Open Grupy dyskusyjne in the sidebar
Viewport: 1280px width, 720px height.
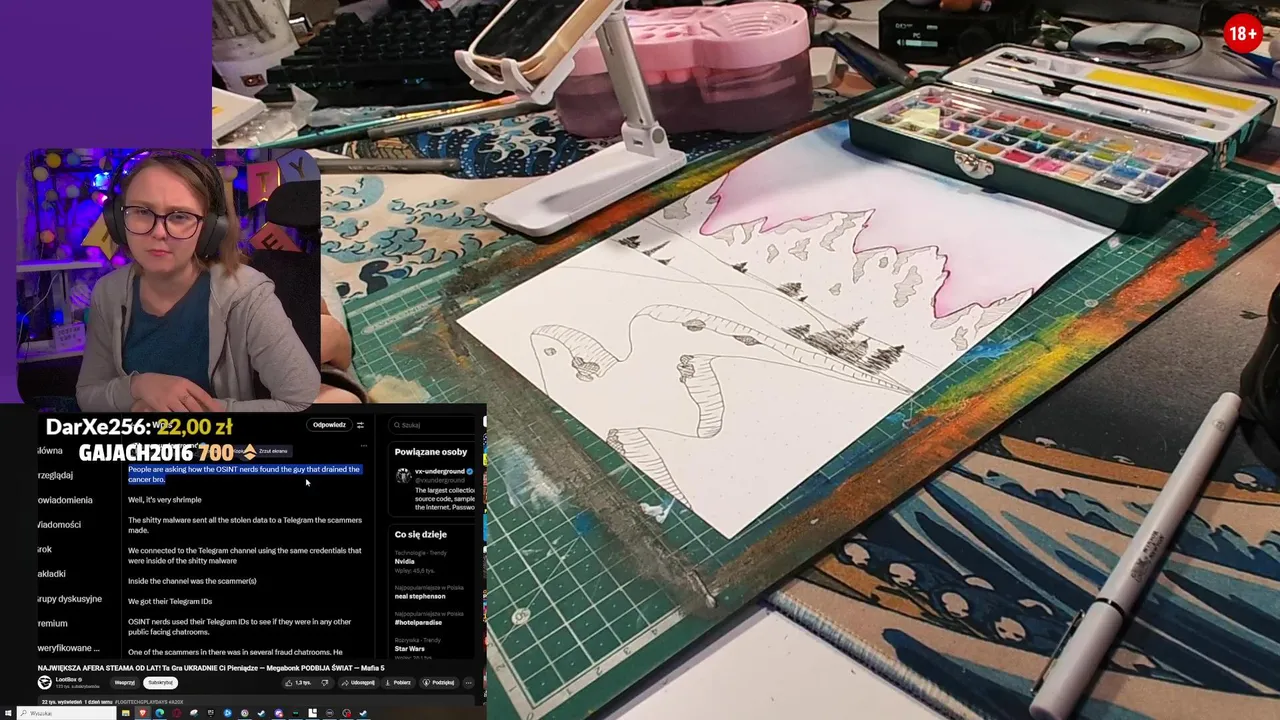(69, 598)
